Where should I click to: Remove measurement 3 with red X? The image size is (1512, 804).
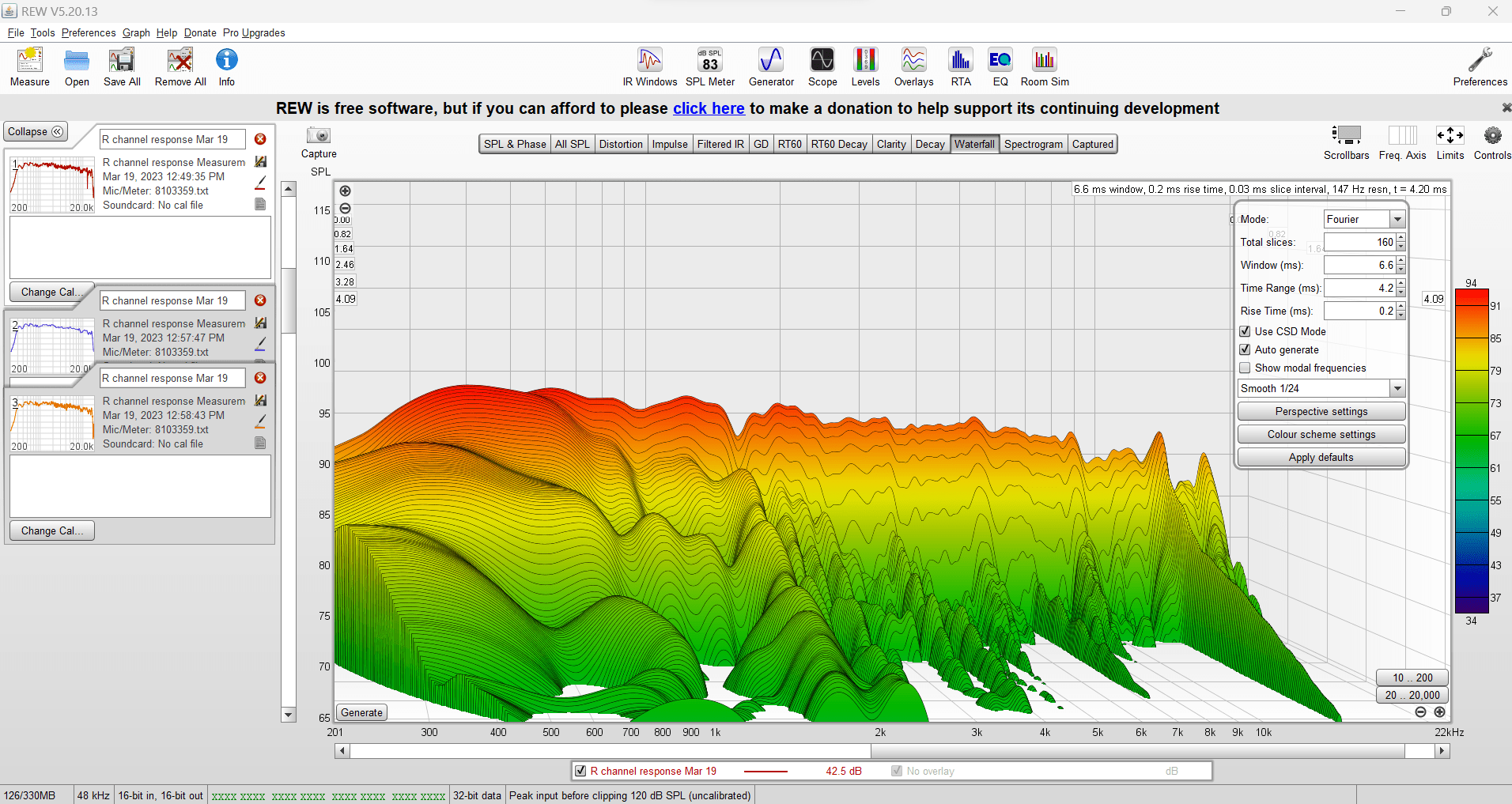(x=260, y=378)
